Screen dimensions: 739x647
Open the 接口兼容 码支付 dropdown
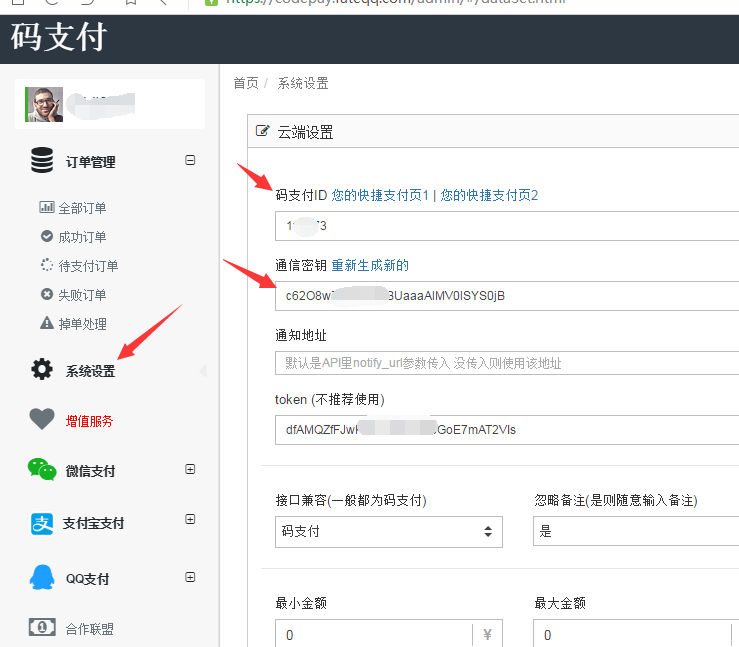tap(389, 532)
